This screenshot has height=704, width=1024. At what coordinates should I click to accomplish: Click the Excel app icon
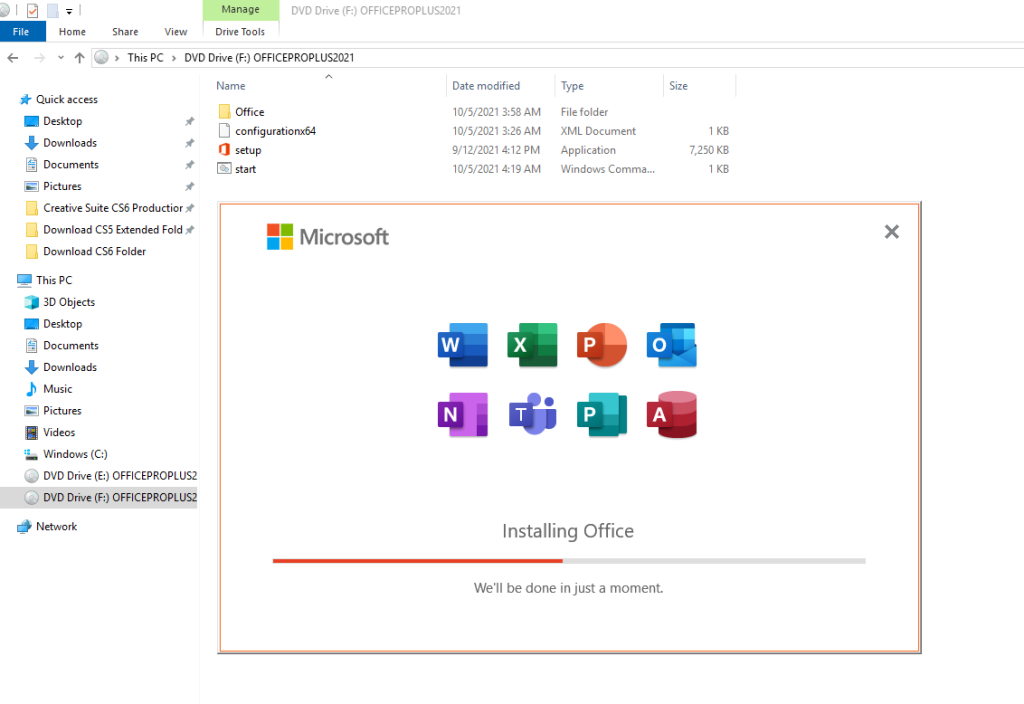532,345
